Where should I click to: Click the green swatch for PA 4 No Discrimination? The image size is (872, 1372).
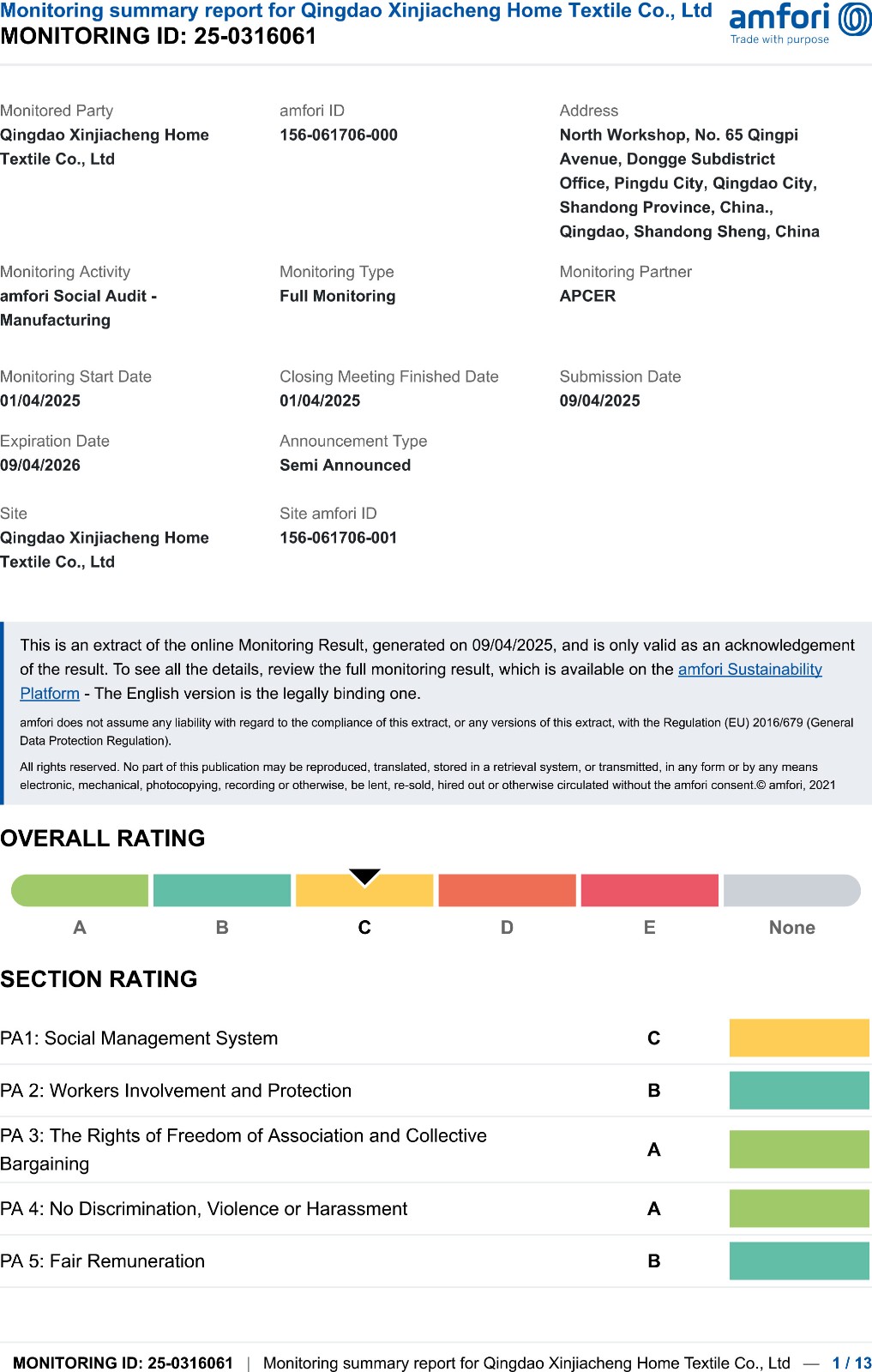click(x=798, y=1208)
